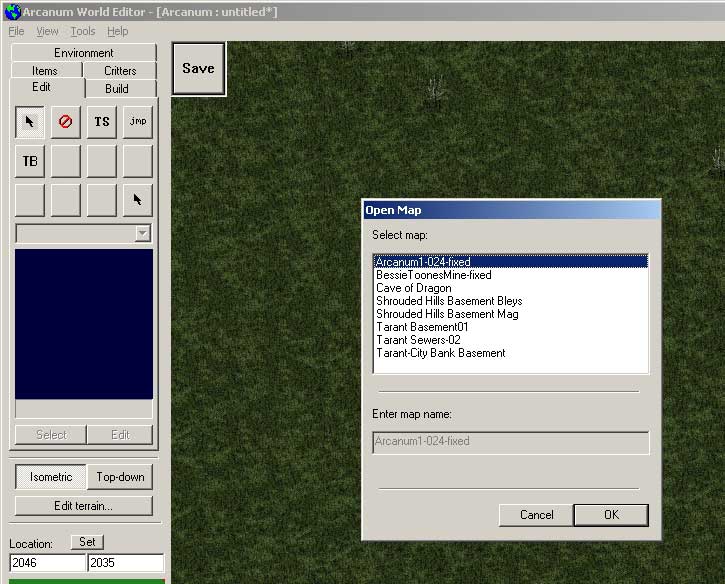This screenshot has width=725, height=584.
Task: Click the Enter map name field
Action: pos(510,442)
